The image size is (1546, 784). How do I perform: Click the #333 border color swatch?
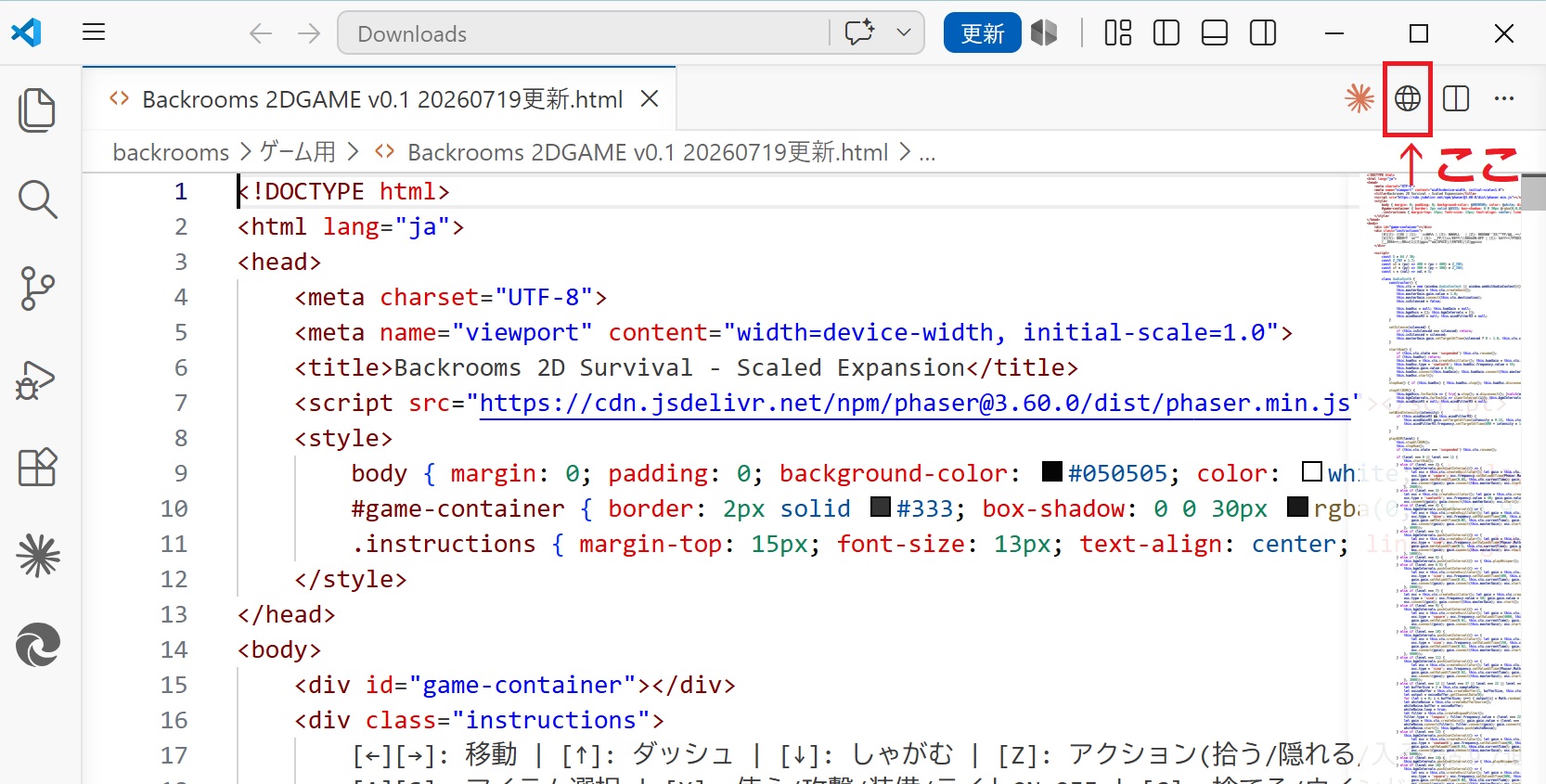[881, 507]
